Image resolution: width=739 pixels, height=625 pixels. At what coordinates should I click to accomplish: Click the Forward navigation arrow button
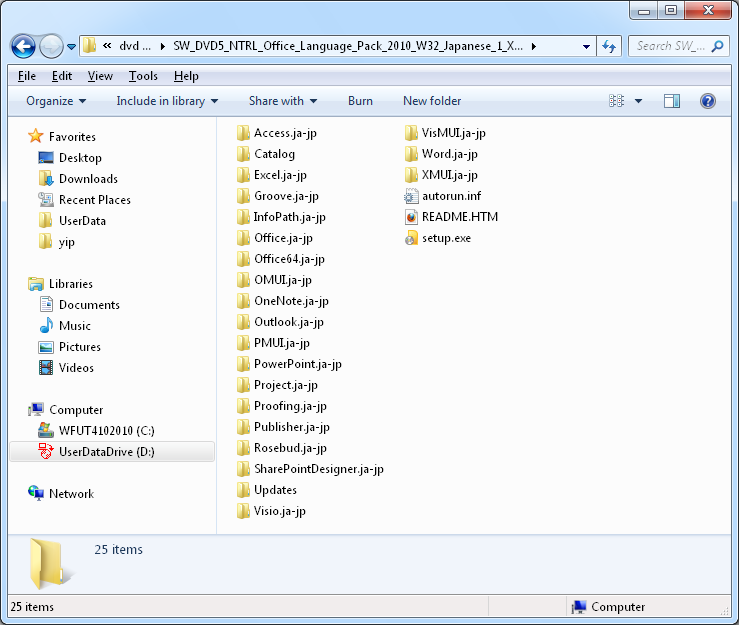click(x=50, y=46)
